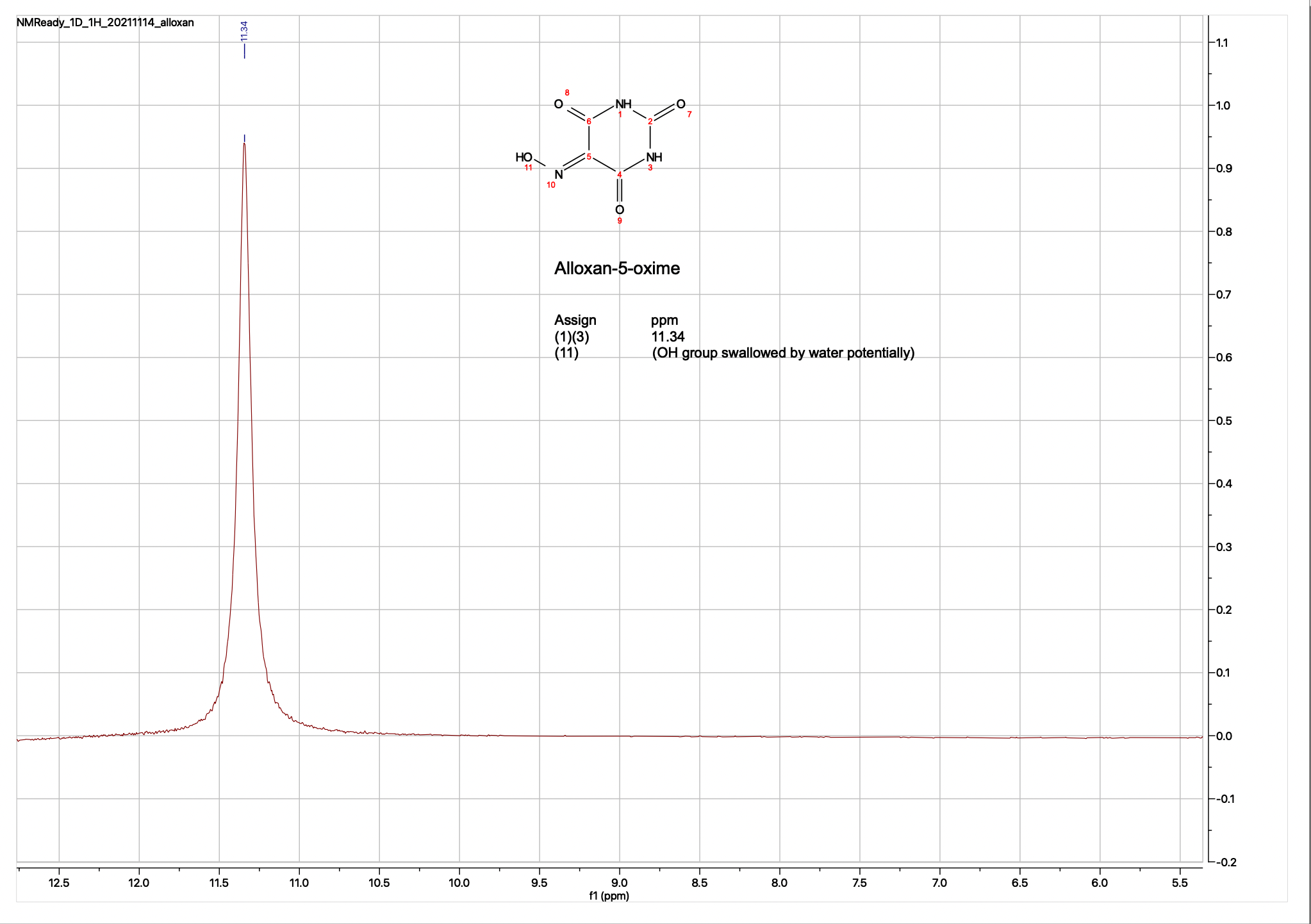
Task: Click the HO group in the molecule
Action: pyautogui.click(x=524, y=157)
